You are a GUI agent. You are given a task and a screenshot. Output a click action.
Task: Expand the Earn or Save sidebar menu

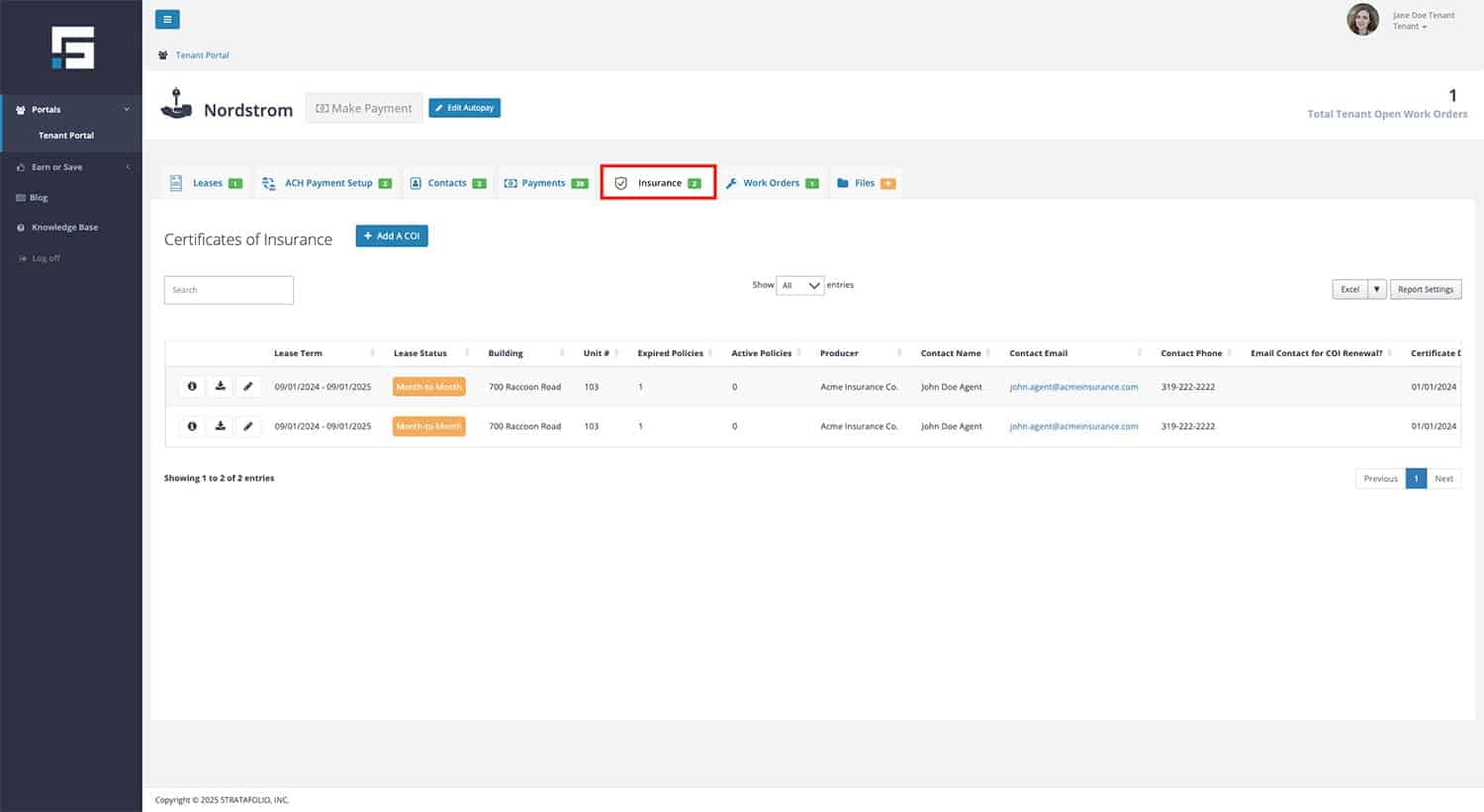tap(71, 167)
